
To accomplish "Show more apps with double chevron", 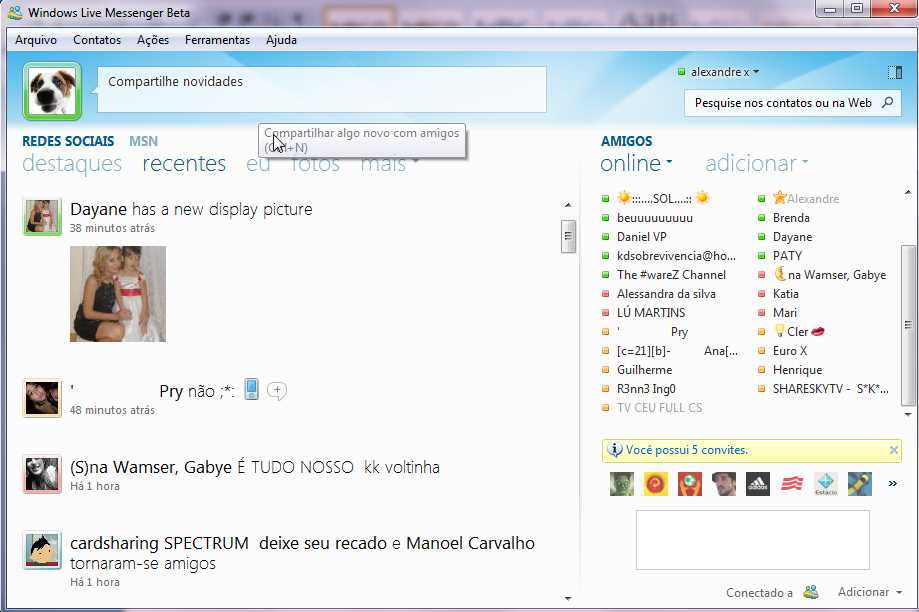I will 892,484.
